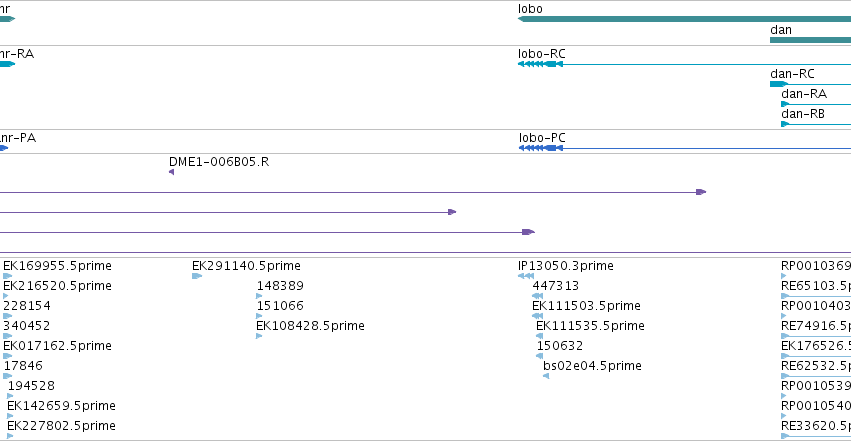The width and height of the screenshot is (851, 441).
Task: Click the middle-length purple alignment arrowhead
Action: tap(528, 232)
